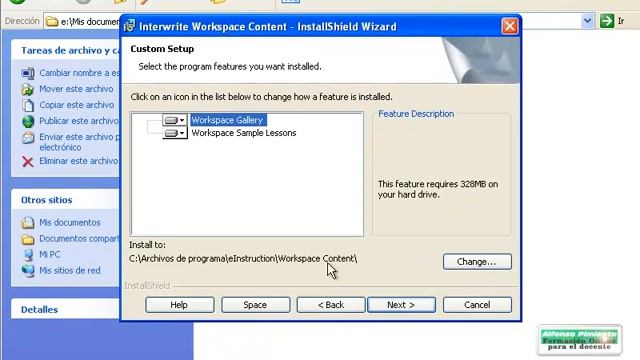Screen dimensions: 640x360
Task: Open Explorer address bar dropdown arrow
Action: [587, 21]
